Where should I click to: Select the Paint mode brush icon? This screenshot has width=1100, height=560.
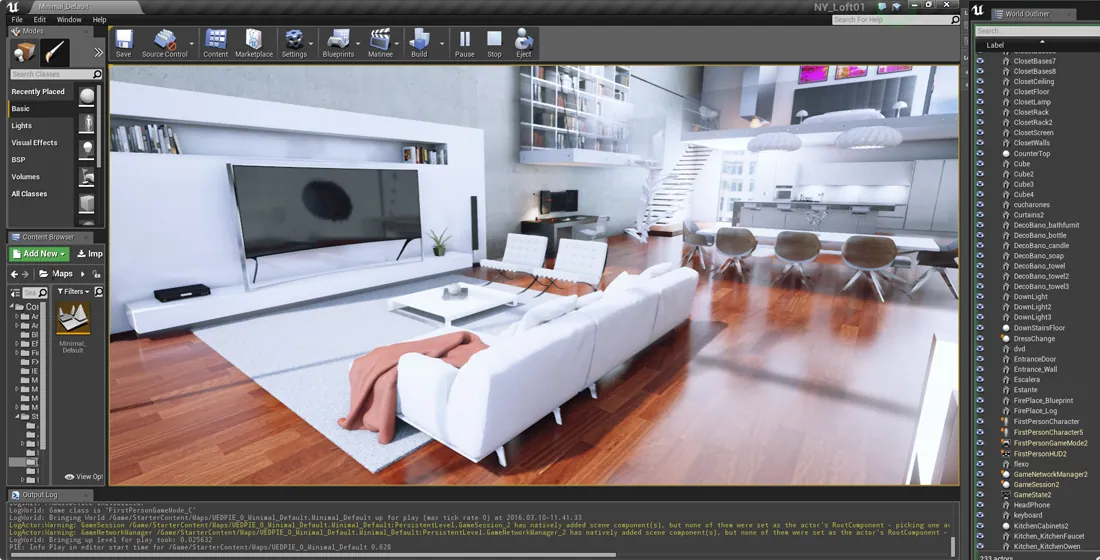[x=55, y=52]
